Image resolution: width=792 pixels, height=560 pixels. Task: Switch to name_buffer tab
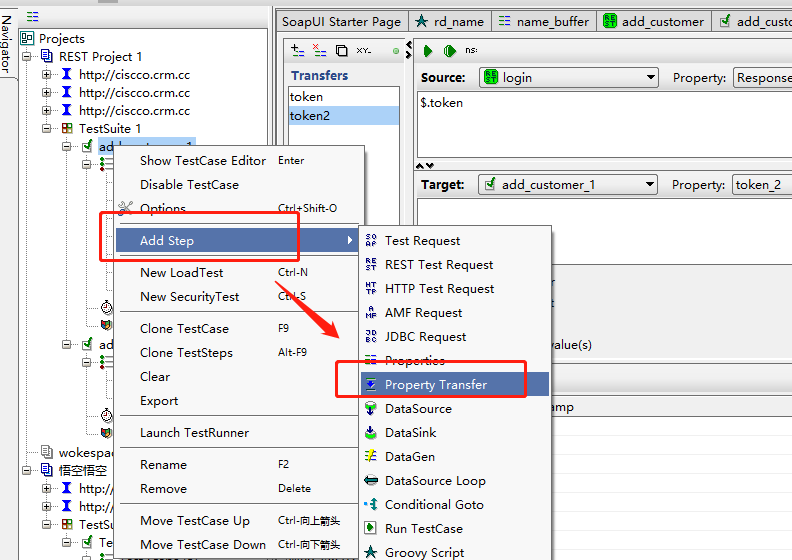[x=543, y=22]
